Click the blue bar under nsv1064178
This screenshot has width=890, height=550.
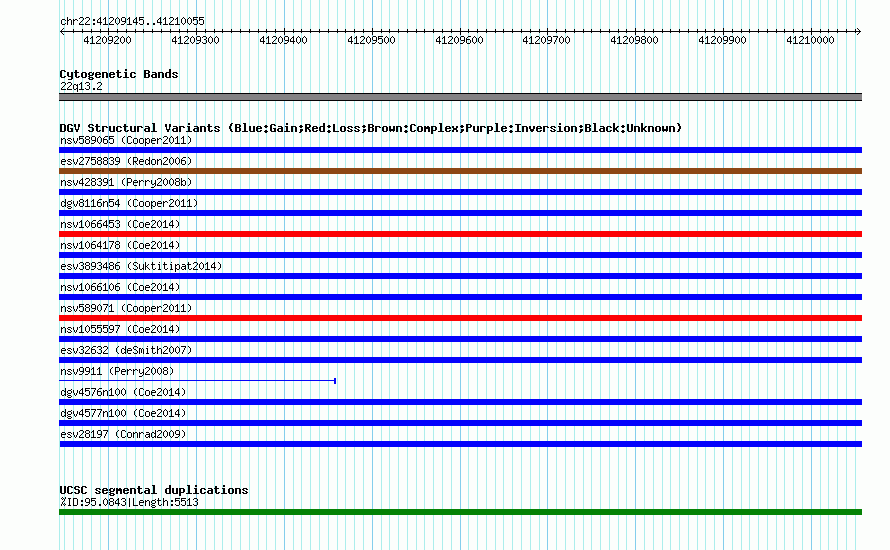pos(460,255)
